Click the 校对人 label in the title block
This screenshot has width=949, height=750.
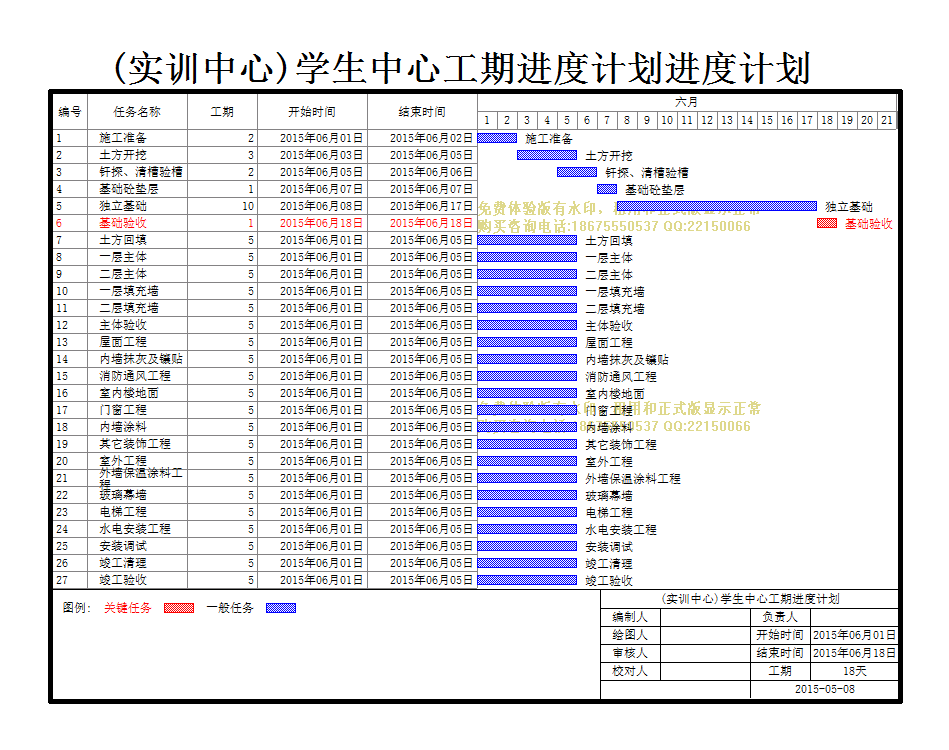point(630,671)
